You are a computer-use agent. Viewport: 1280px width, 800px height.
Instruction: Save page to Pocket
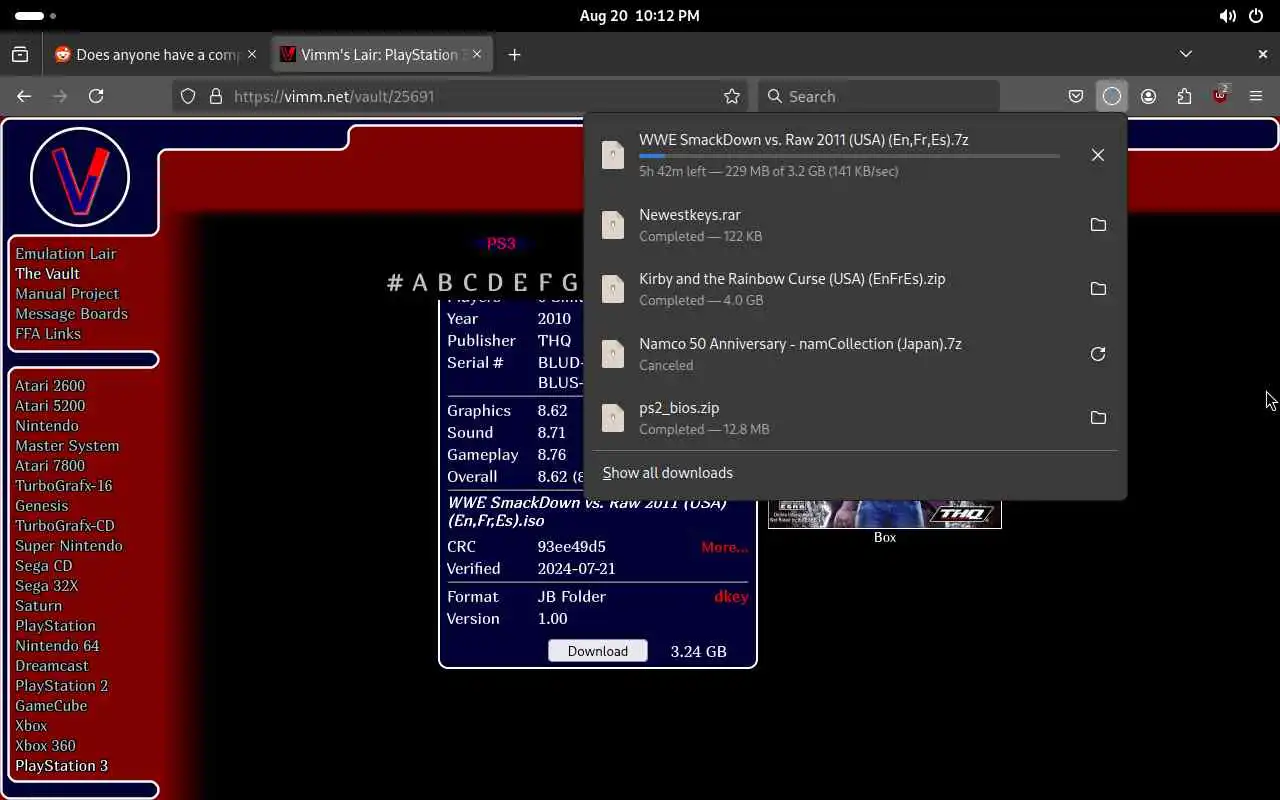pyautogui.click(x=1076, y=96)
